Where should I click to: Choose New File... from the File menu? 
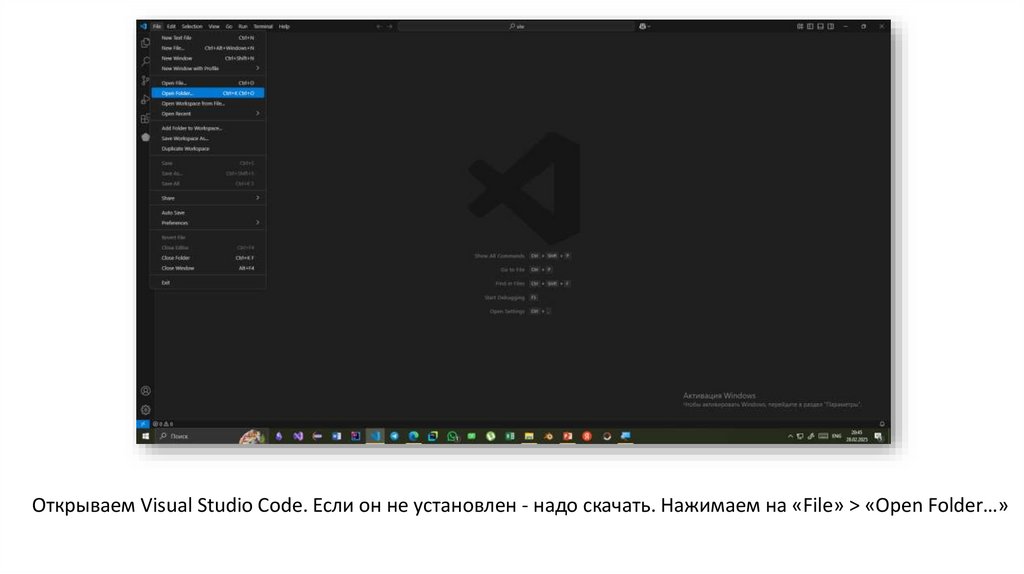208,48
